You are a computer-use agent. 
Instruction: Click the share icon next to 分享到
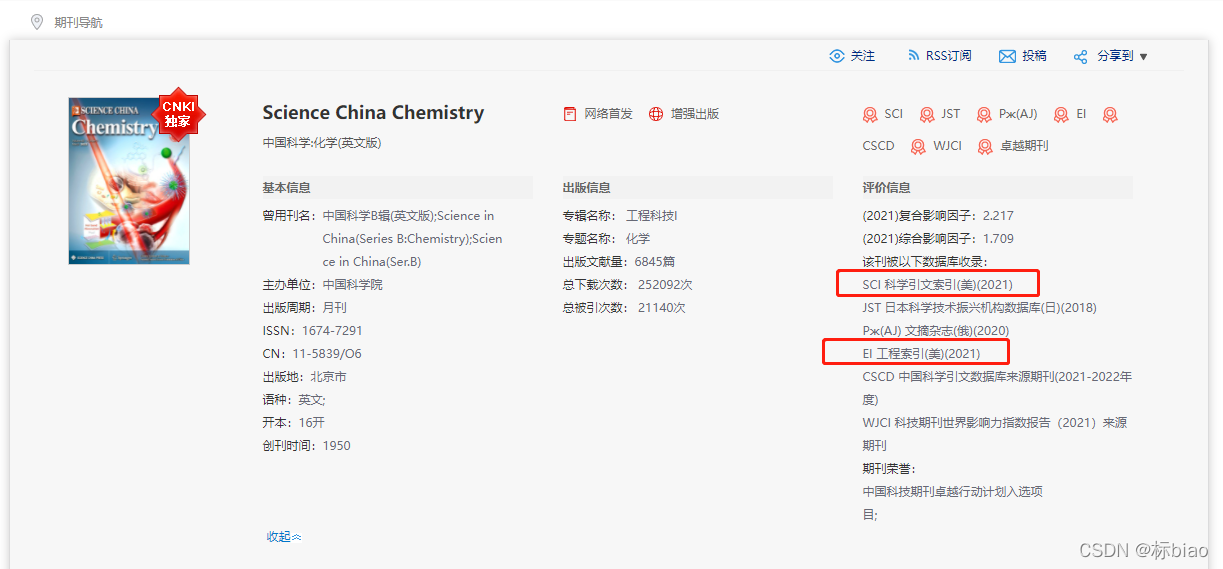[1080, 57]
